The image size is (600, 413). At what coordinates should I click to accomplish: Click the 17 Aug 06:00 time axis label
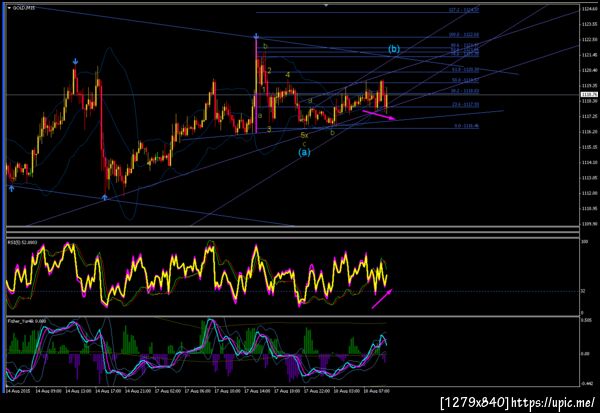coord(197,391)
